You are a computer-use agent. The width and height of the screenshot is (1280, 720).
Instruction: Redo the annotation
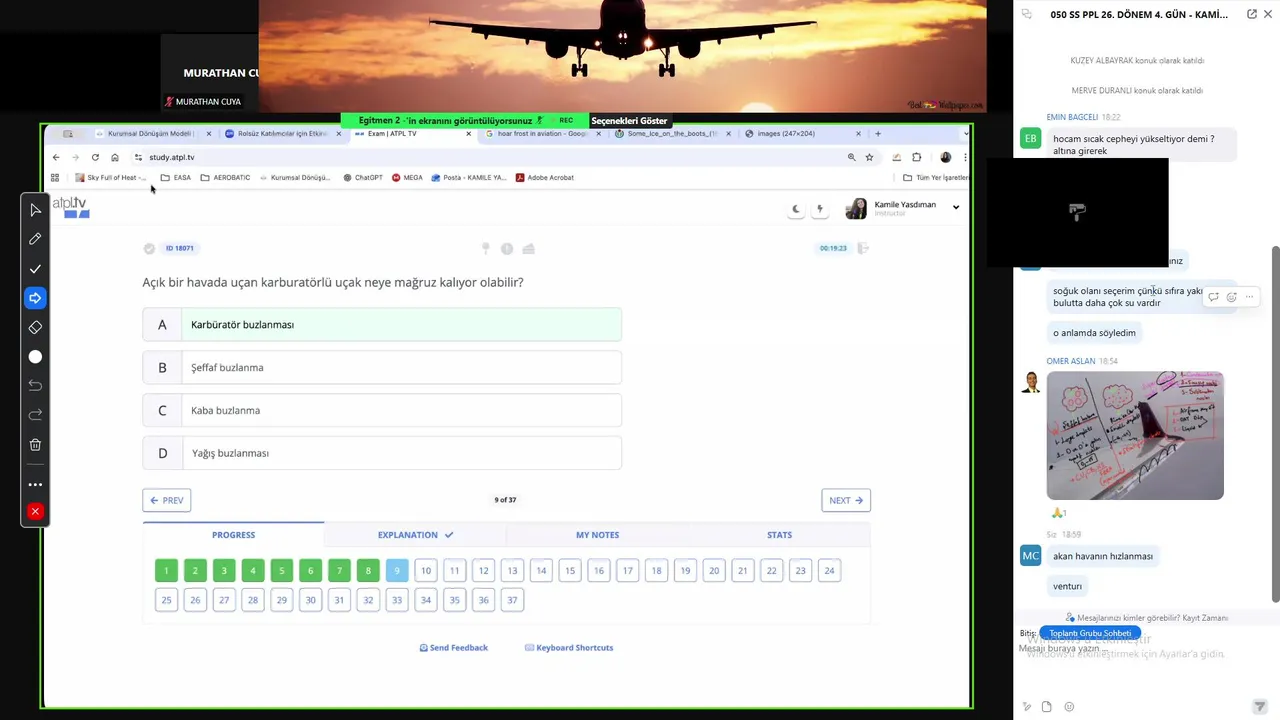coord(35,415)
